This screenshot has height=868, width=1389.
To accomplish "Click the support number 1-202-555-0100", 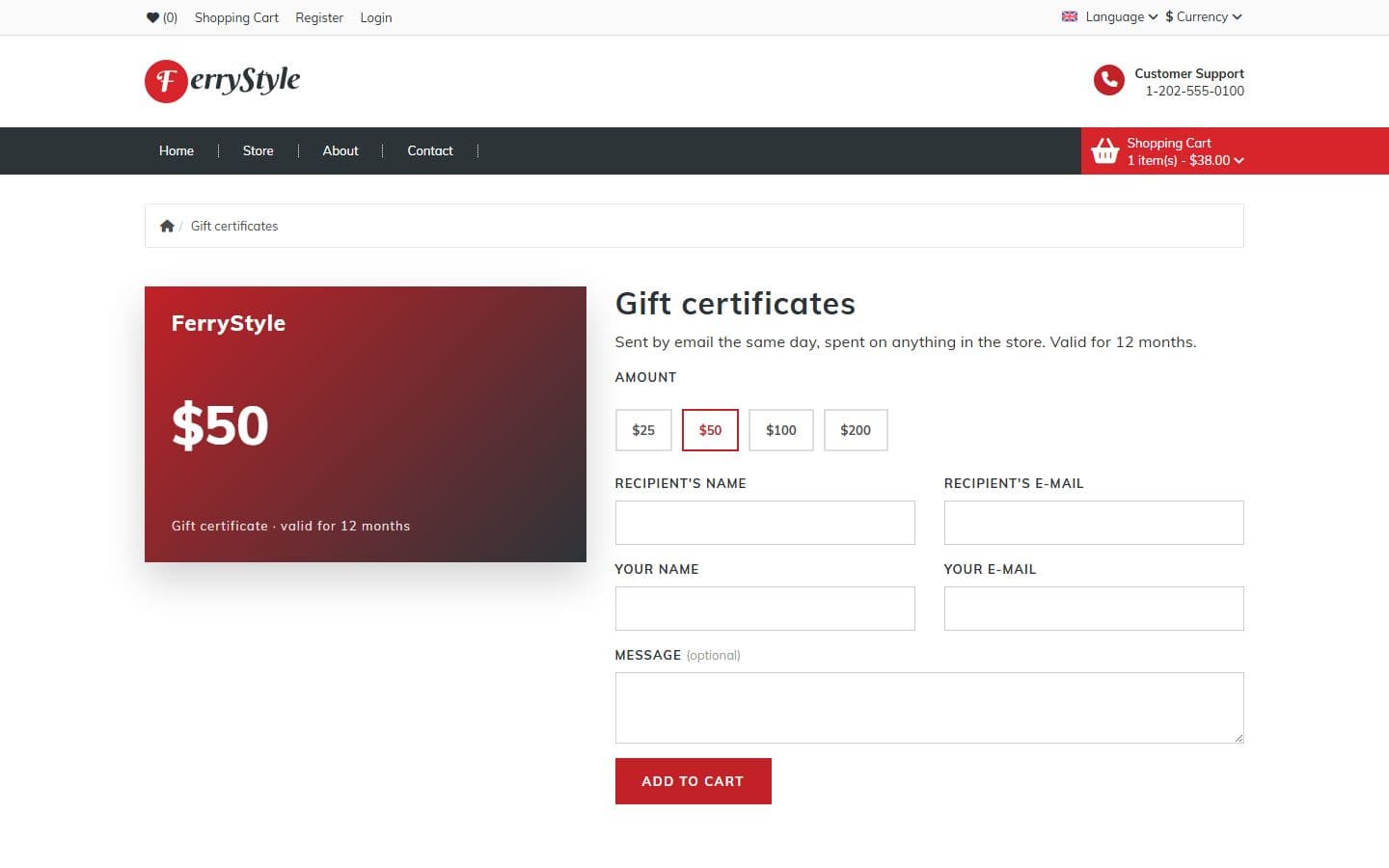I will pyautogui.click(x=1195, y=91).
